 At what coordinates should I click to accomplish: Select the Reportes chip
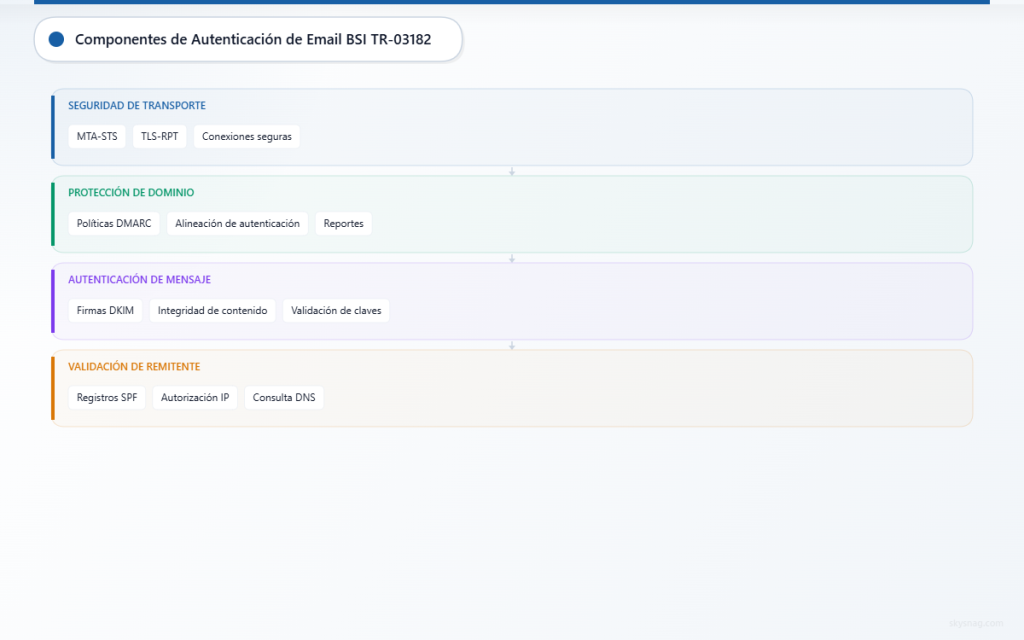(x=344, y=223)
